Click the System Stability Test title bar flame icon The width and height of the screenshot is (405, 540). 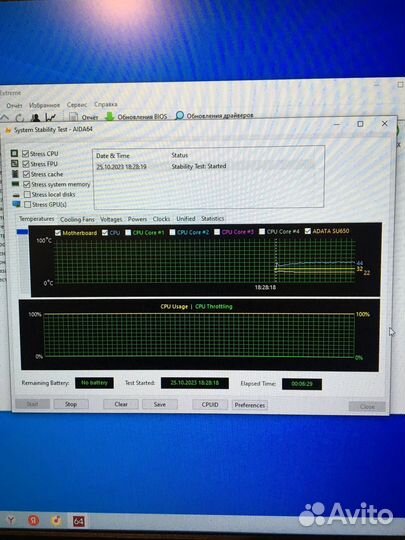[8, 130]
